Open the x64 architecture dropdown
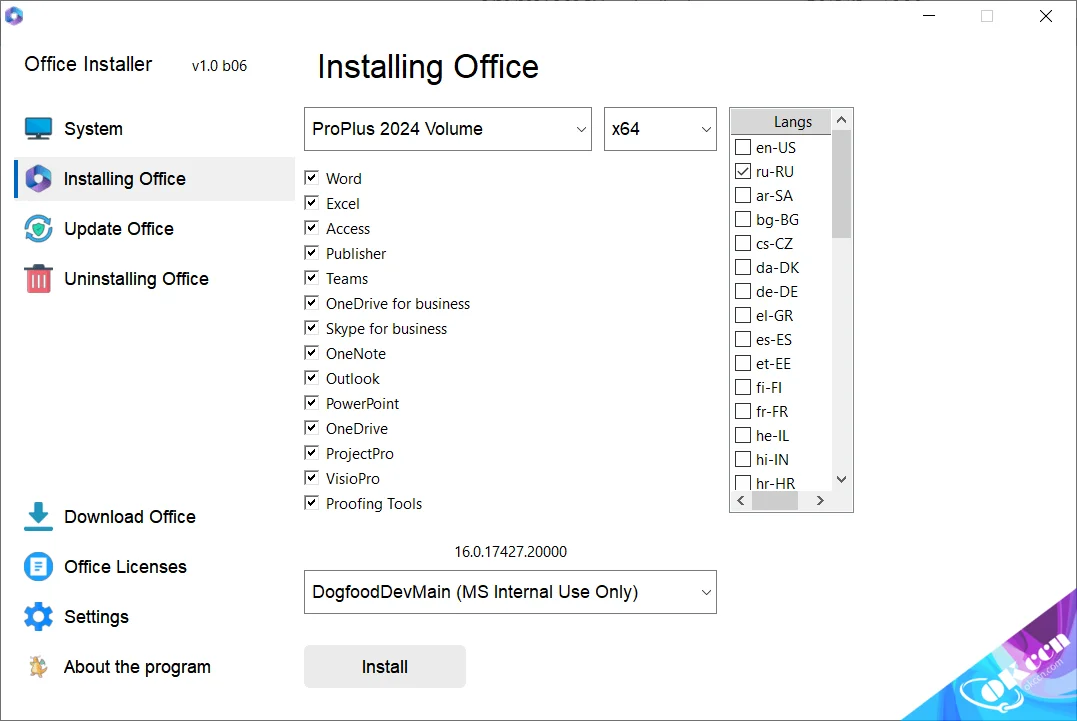 coord(660,128)
